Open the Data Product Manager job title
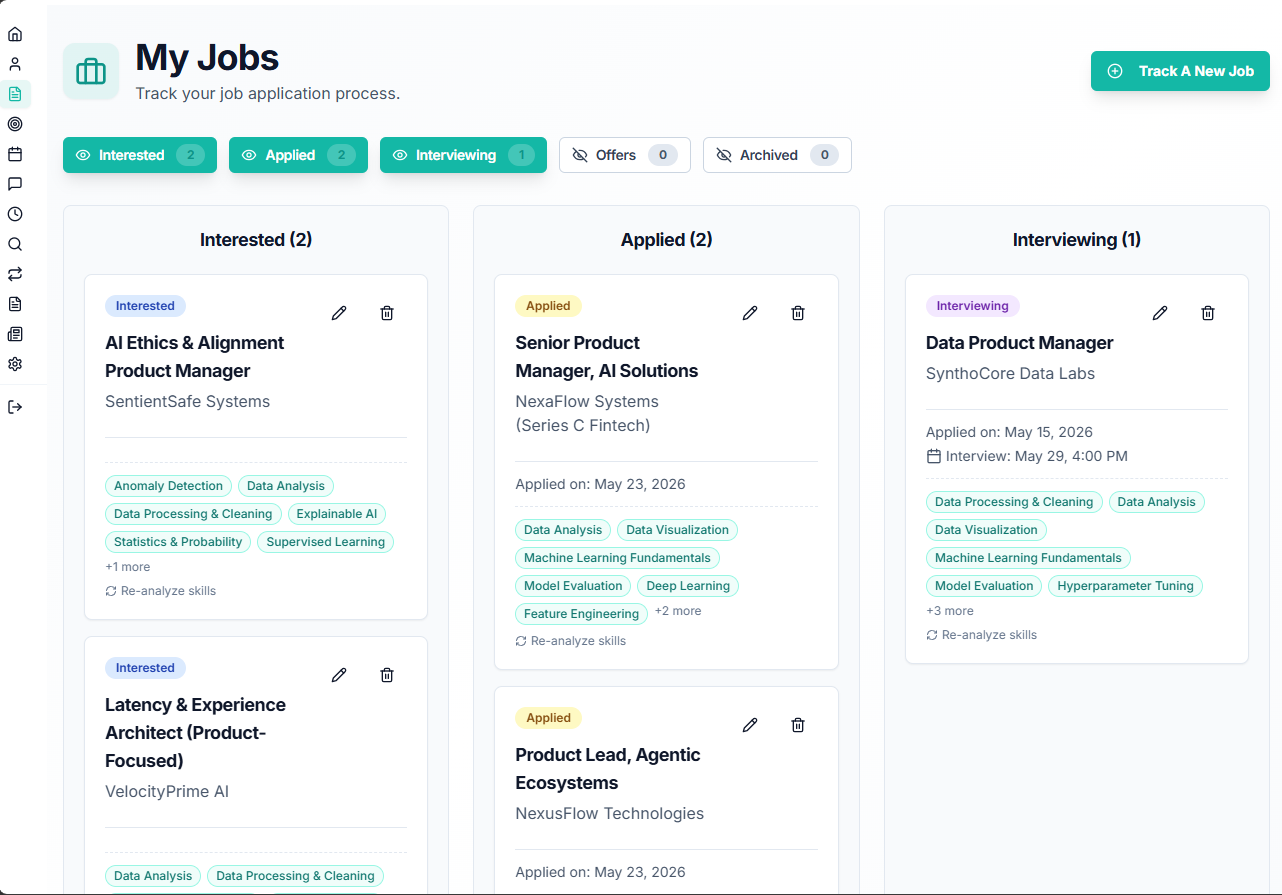Screen dimensions: 1282x895 click(x=1019, y=343)
